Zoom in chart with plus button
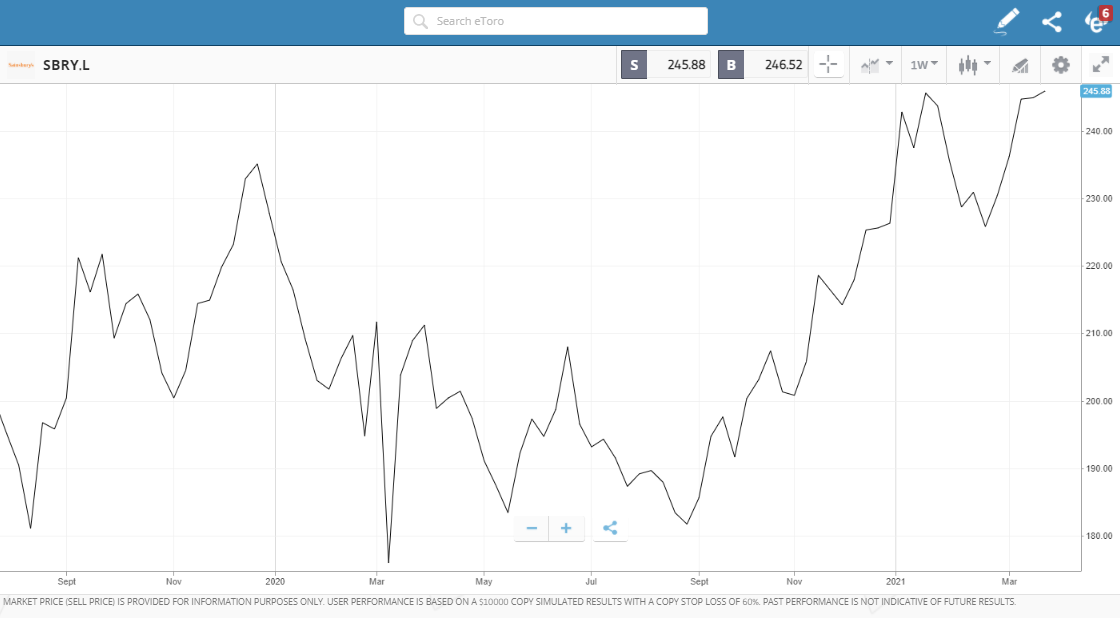 point(566,528)
